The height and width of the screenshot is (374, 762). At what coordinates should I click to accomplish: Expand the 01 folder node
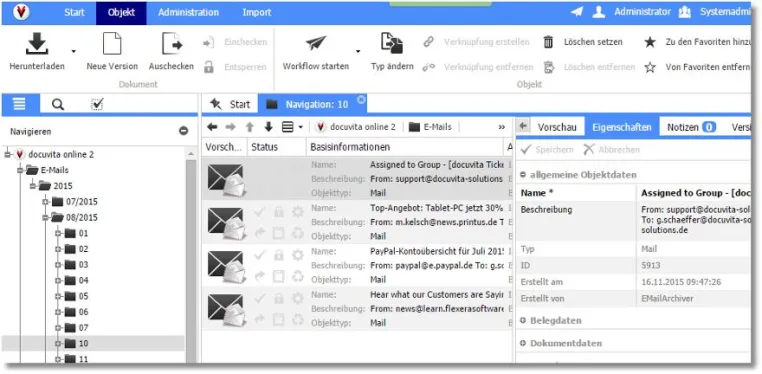[x=58, y=234]
